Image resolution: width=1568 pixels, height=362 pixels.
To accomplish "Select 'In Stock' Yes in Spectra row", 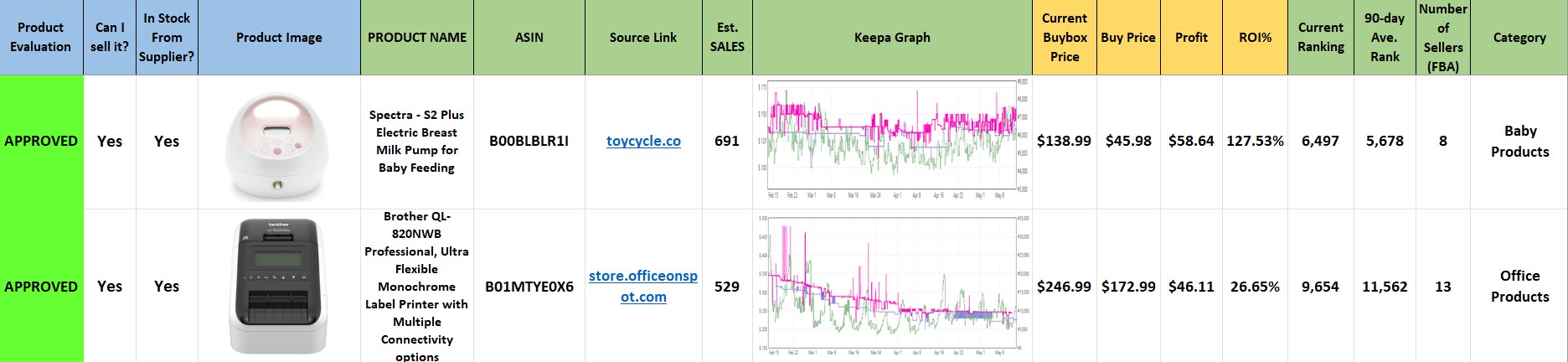I will [x=167, y=142].
